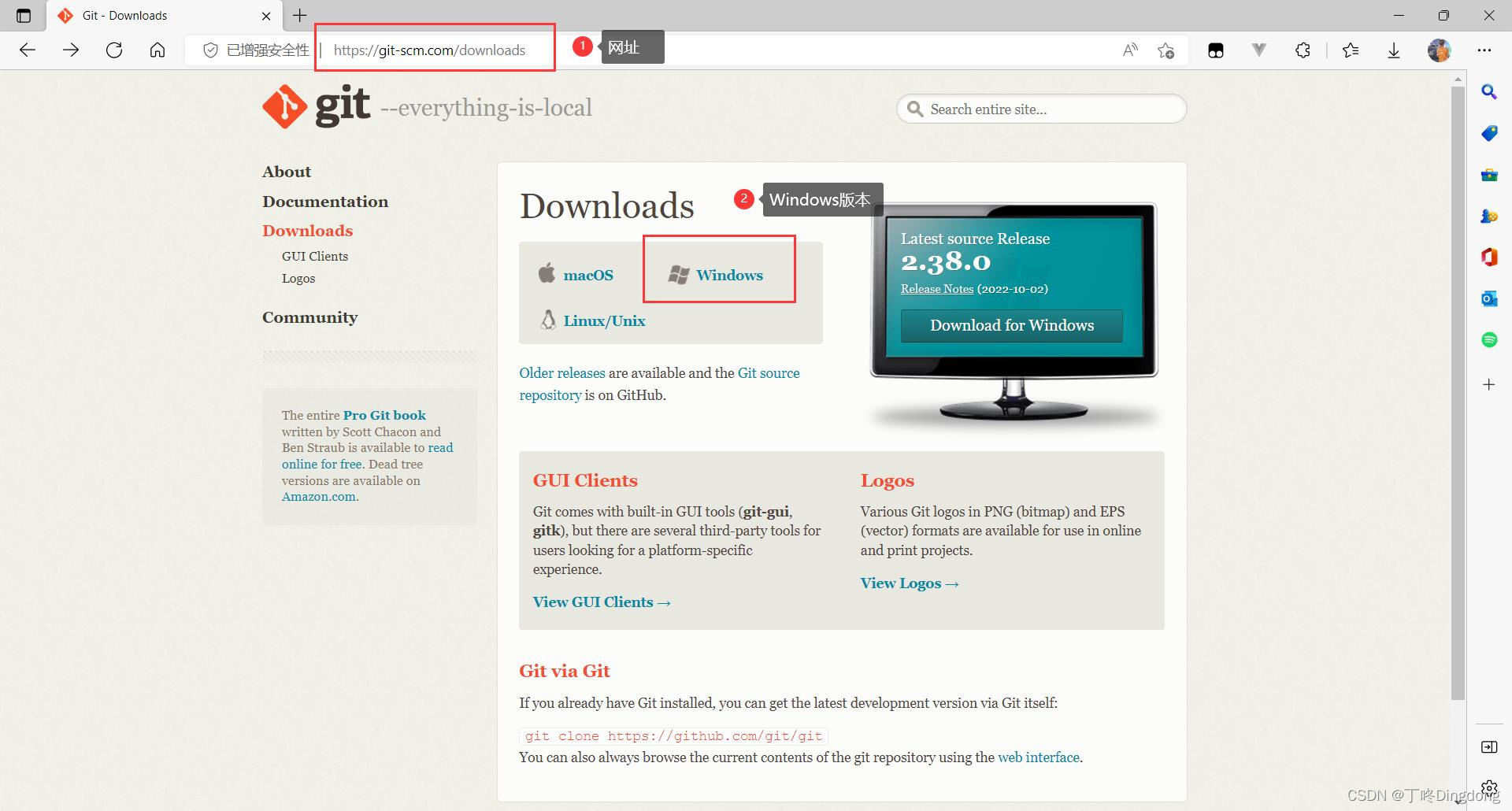Open GUI Clients sub-navigation item
The height and width of the screenshot is (811, 1512).
point(315,256)
